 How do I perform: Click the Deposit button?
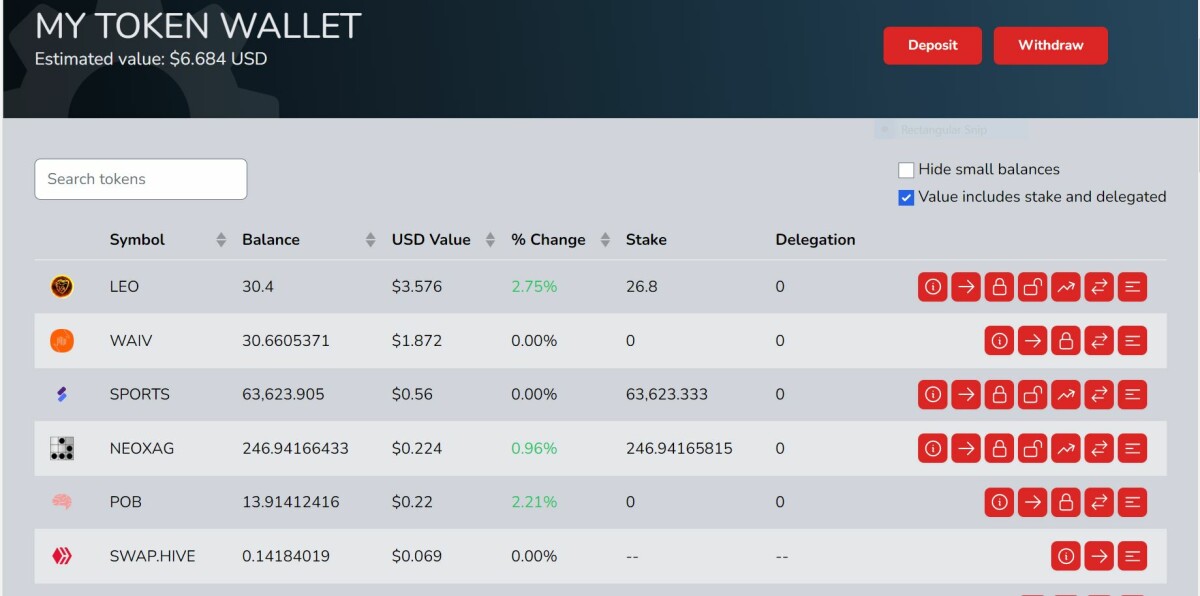pyautogui.click(x=932, y=45)
